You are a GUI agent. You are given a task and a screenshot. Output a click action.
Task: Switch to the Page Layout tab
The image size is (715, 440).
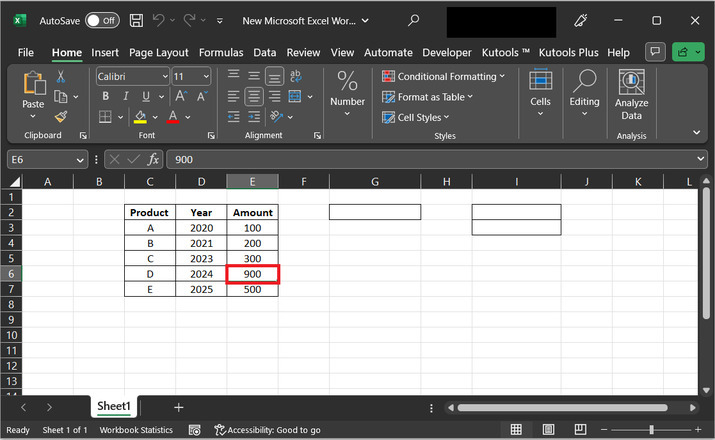click(x=158, y=52)
